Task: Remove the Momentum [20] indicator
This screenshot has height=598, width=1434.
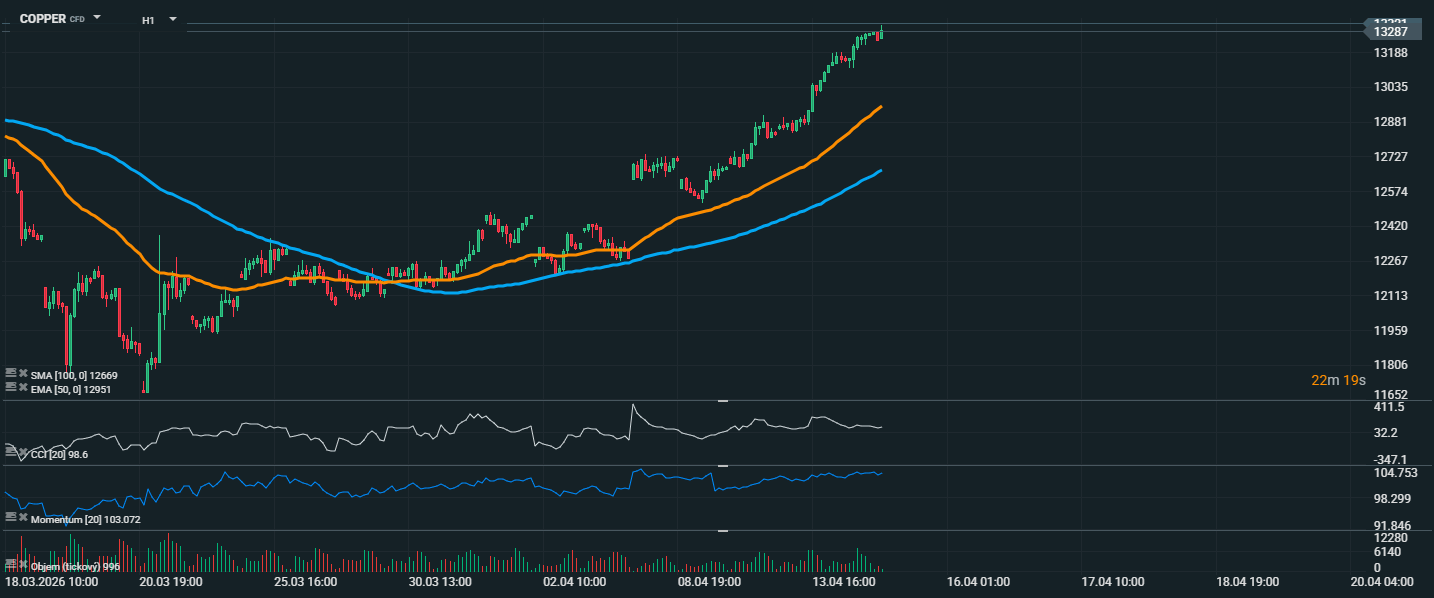Action: click(23, 518)
